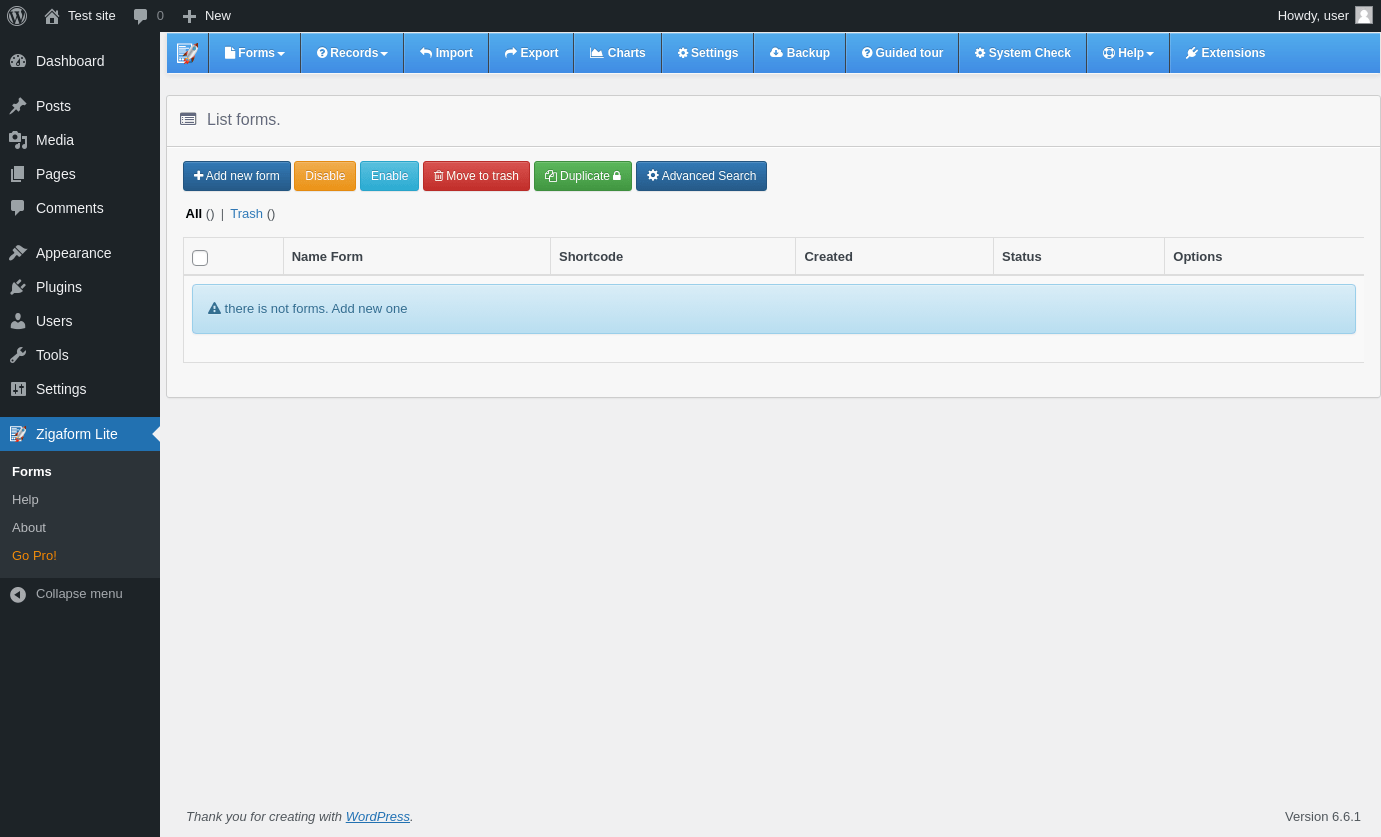This screenshot has height=837, width=1381.
Task: Open the WordPress logo menu
Action: (x=17, y=15)
